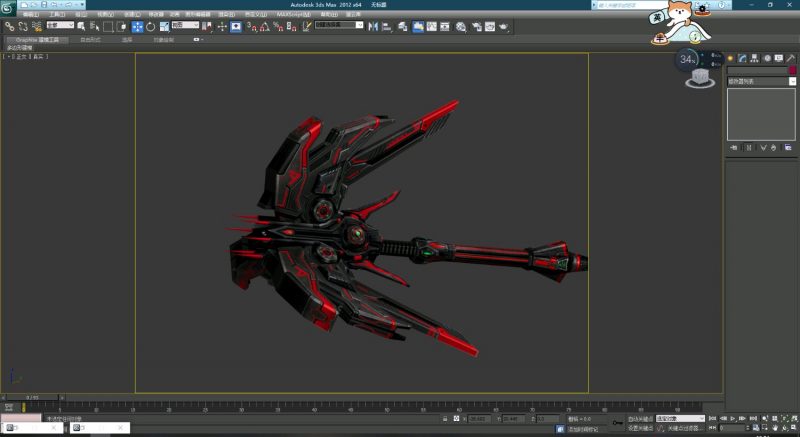Open the Hierarchy command panel tab
The image size is (800, 437).
click(753, 58)
